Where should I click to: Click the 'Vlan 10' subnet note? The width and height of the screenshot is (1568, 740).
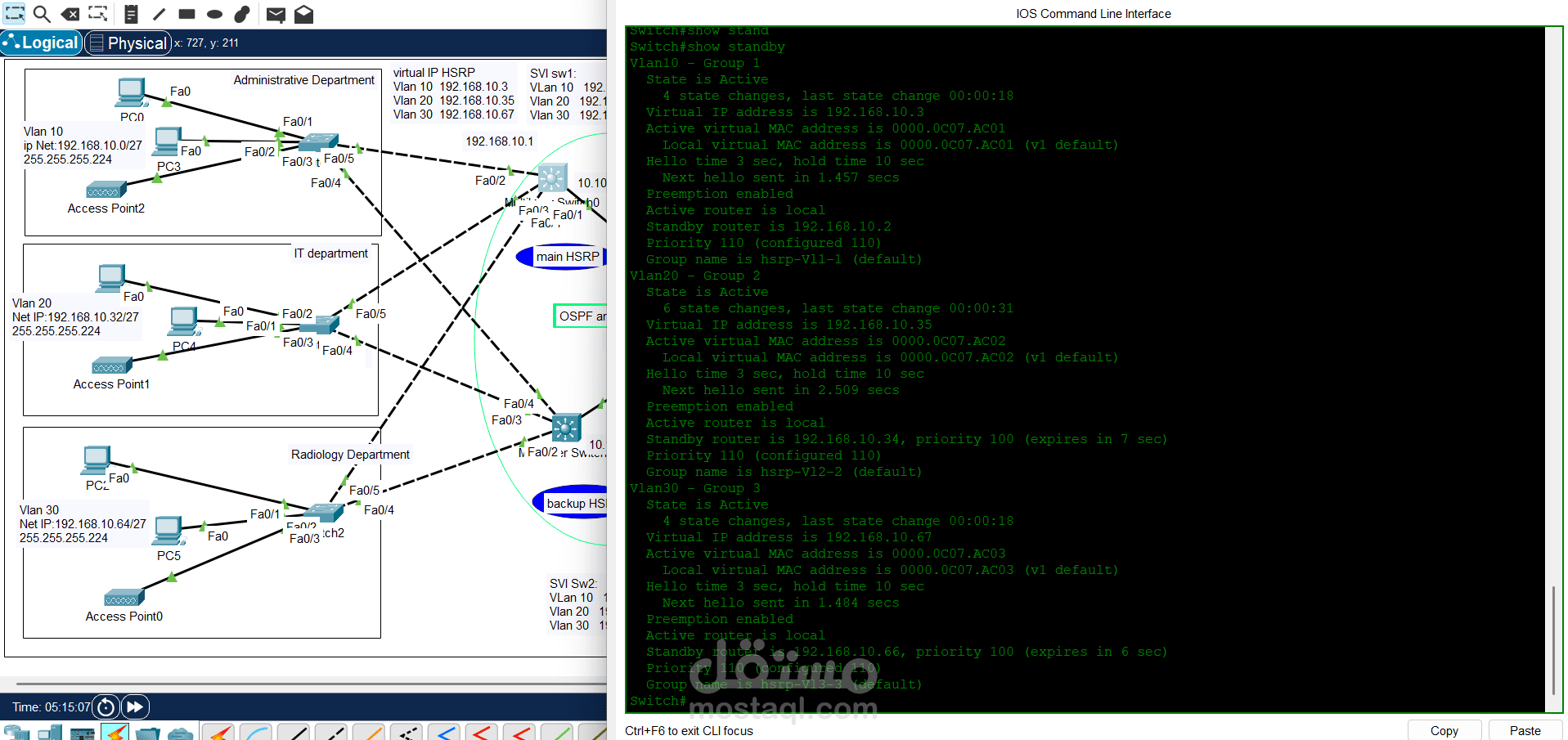(83, 146)
